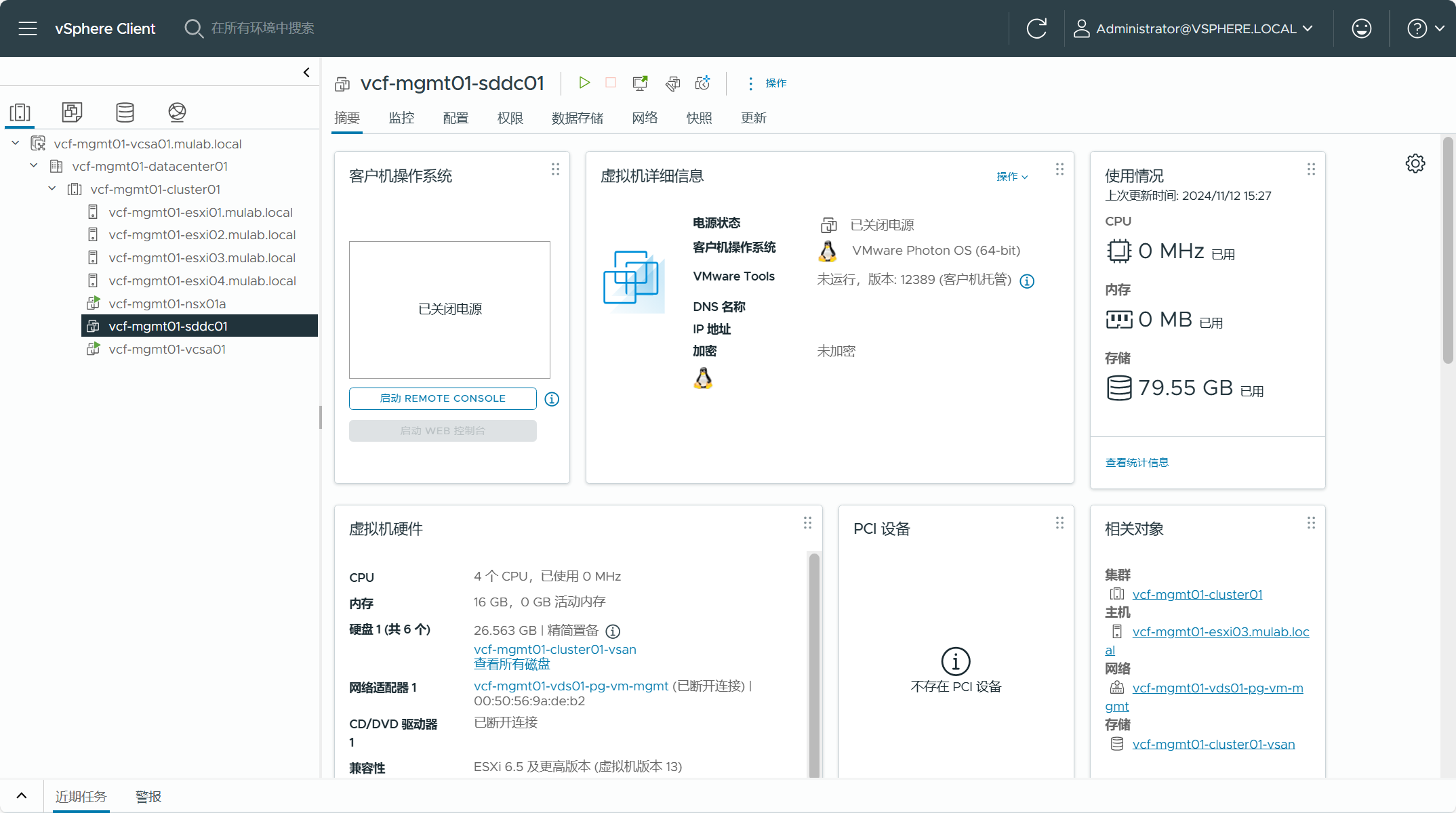1456x813 pixels.
Task: Click the take snapshot toolbar icon
Action: click(x=703, y=83)
